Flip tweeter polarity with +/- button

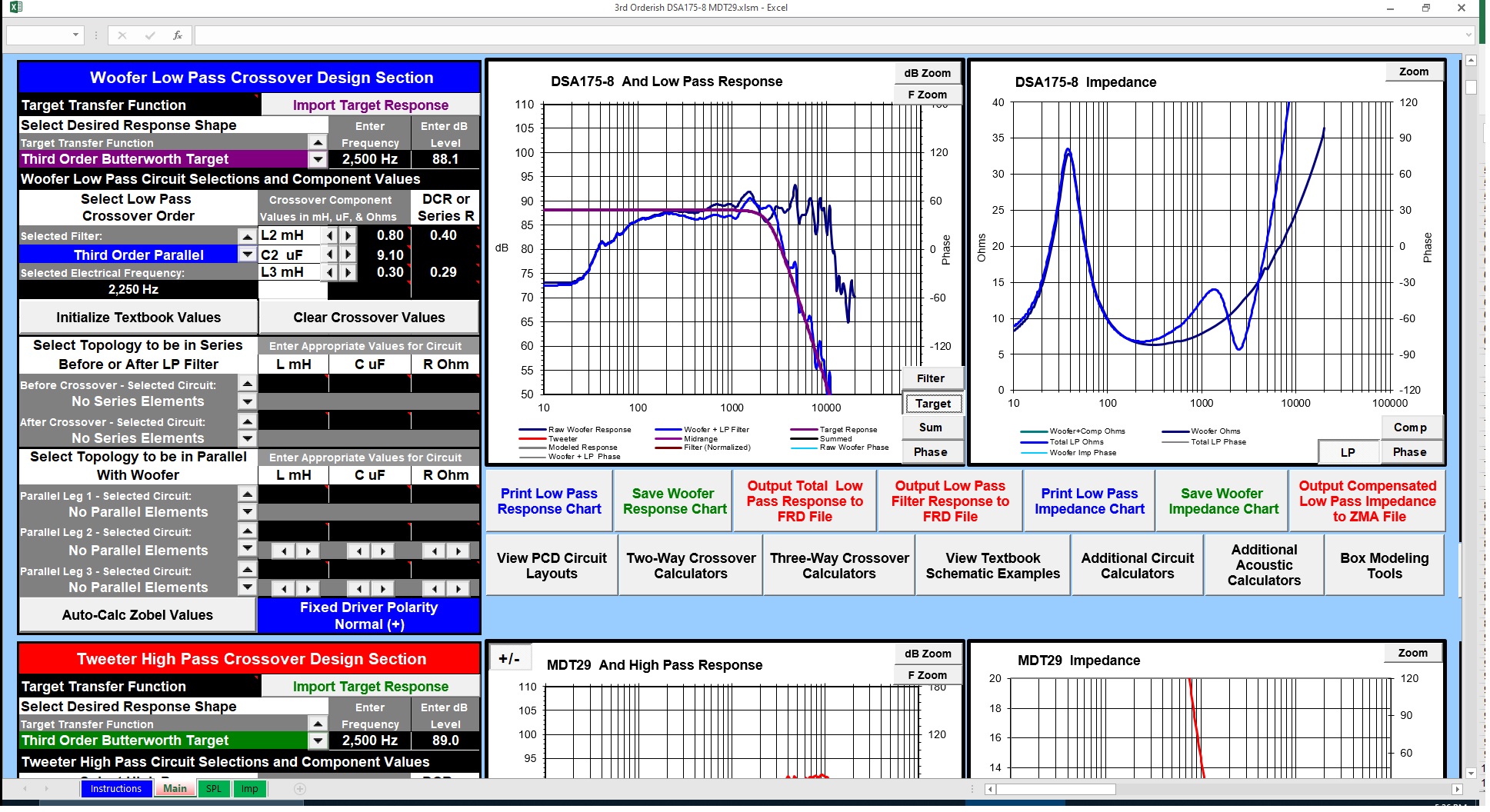tap(508, 659)
